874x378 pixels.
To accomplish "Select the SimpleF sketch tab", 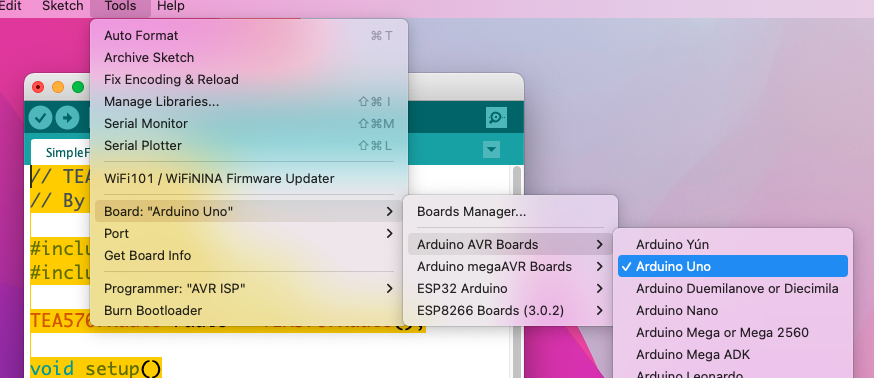I will coord(61,152).
